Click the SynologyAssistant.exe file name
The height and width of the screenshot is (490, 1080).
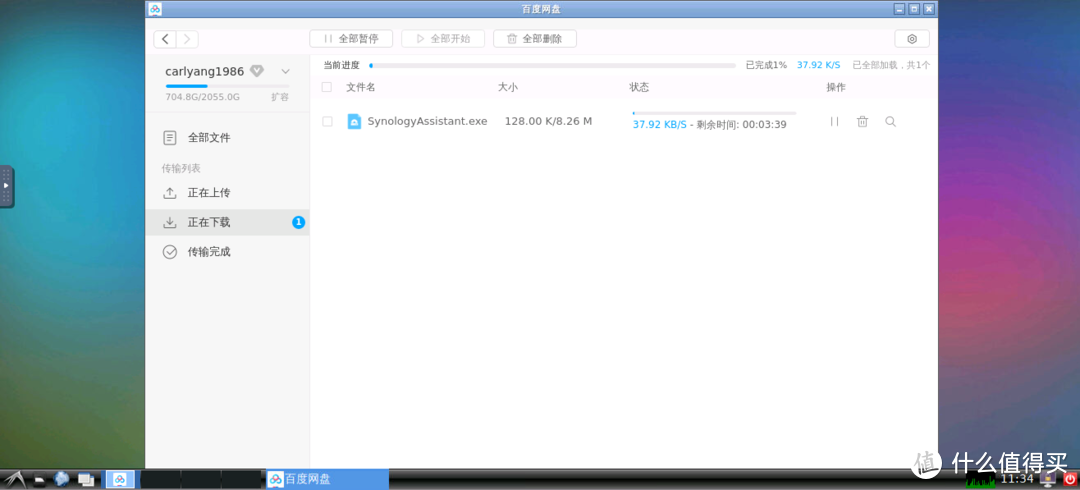click(427, 121)
